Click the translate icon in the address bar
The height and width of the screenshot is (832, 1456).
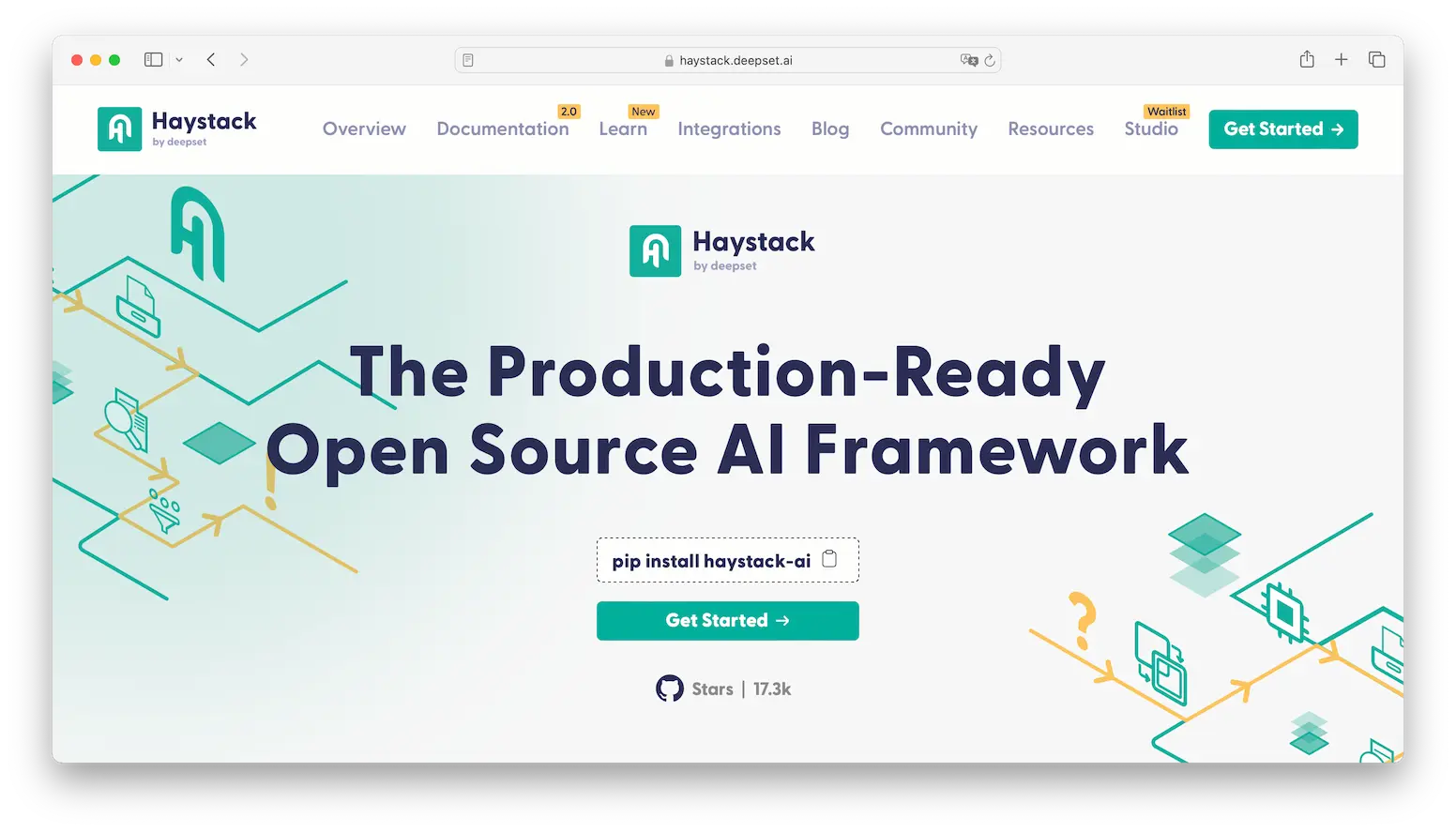pos(969,60)
